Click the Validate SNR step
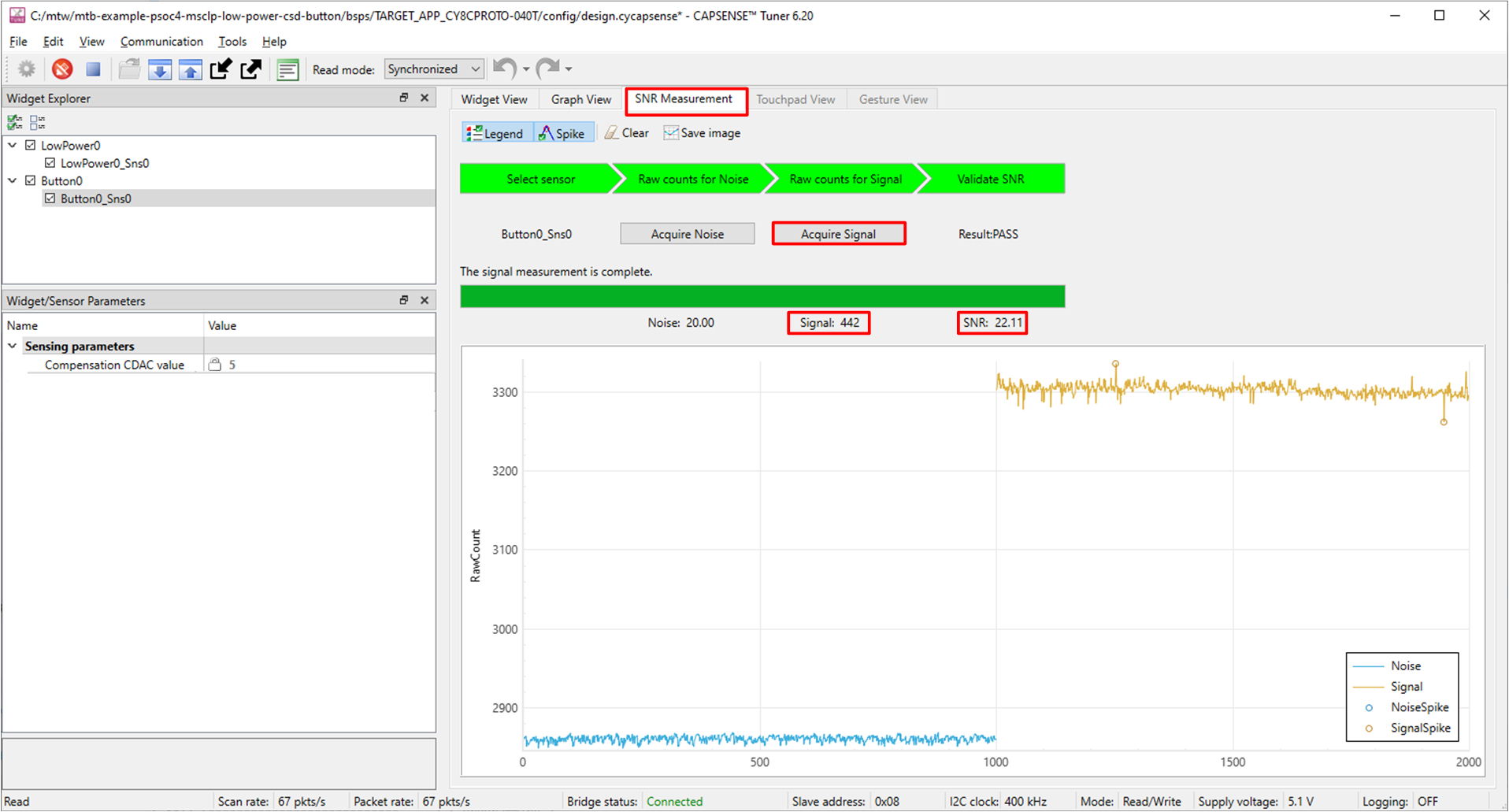This screenshot has width=1509, height=812. pyautogui.click(x=991, y=179)
